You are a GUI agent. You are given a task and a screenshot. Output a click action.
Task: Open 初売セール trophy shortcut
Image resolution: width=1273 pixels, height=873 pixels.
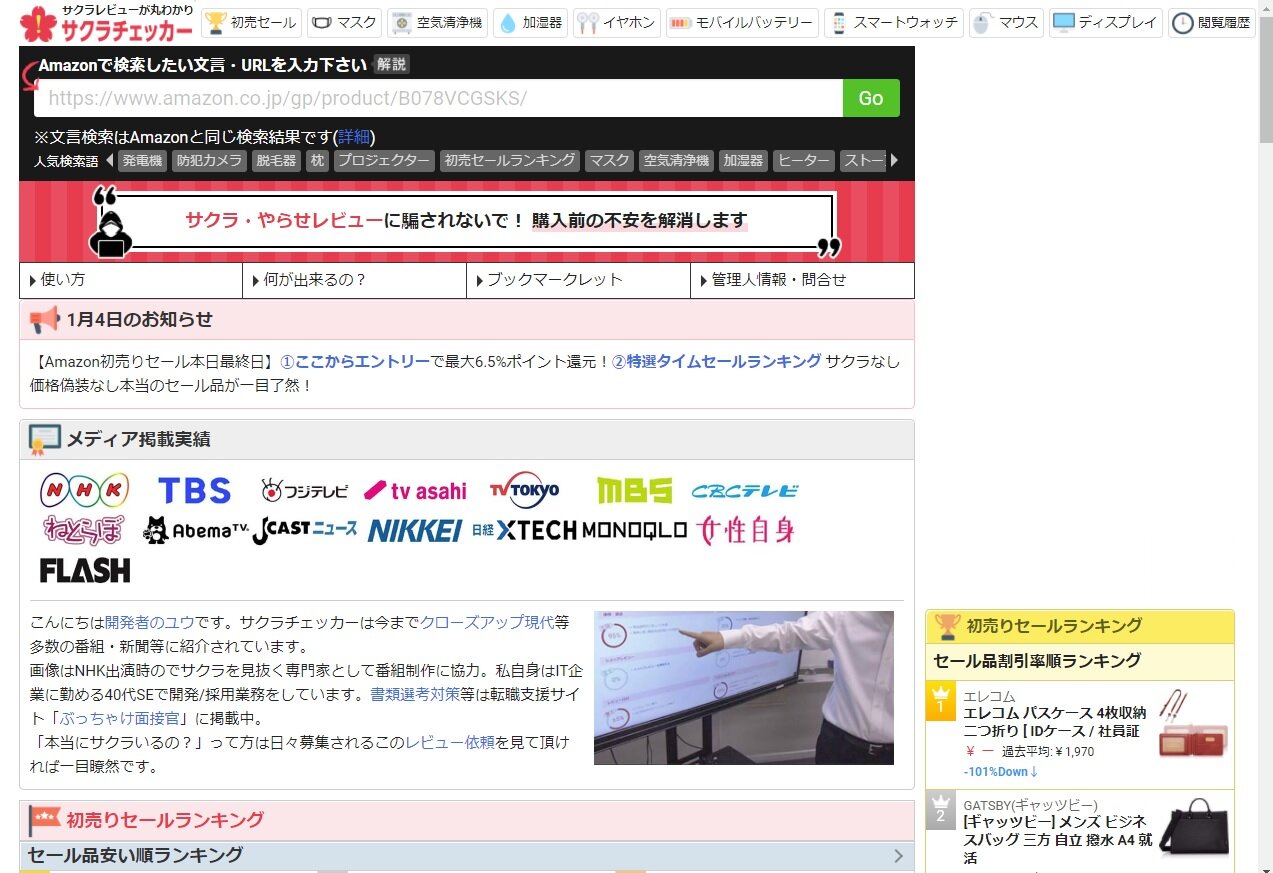point(250,22)
